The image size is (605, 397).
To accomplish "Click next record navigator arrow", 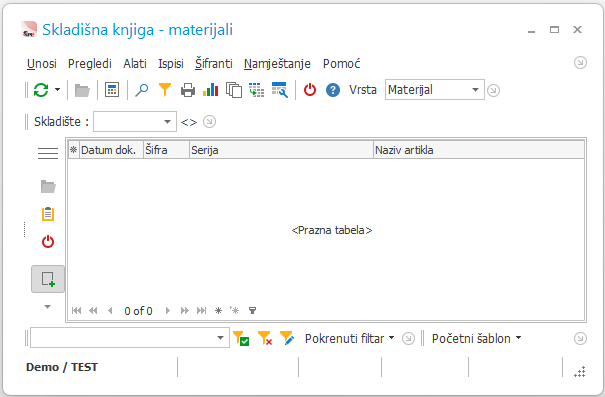I will pyautogui.click(x=167, y=311).
